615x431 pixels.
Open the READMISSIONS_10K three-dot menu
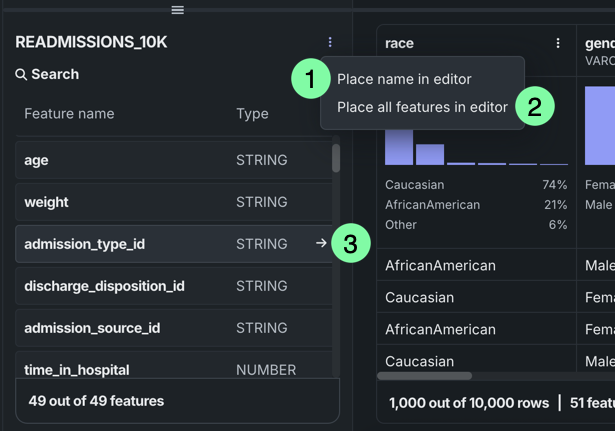(330, 43)
